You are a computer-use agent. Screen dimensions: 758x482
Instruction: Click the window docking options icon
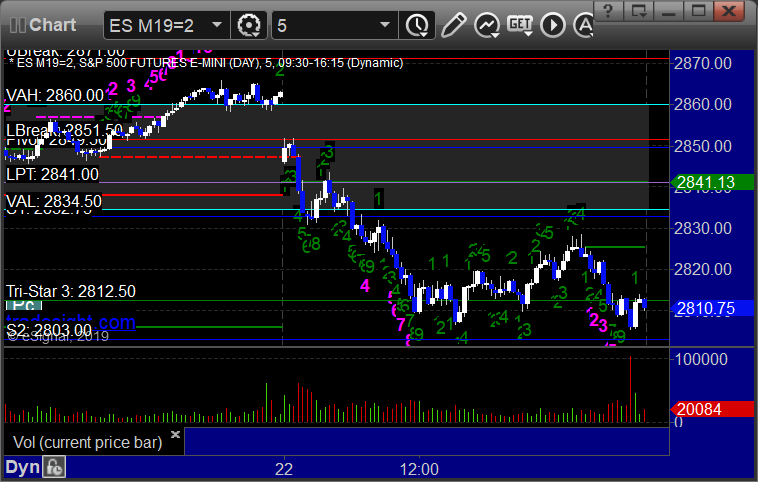[x=638, y=11]
